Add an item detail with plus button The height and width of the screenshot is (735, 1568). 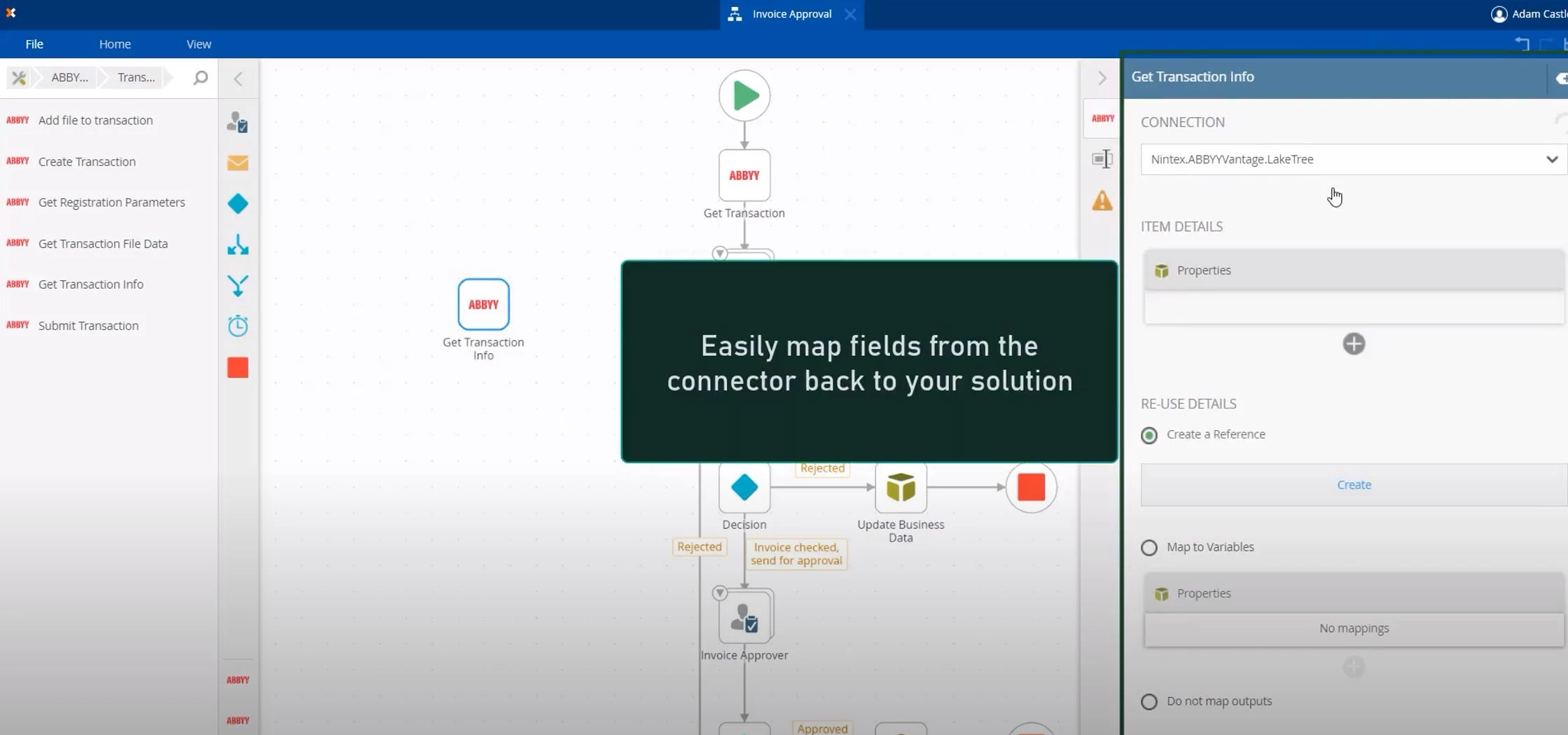tap(1354, 344)
